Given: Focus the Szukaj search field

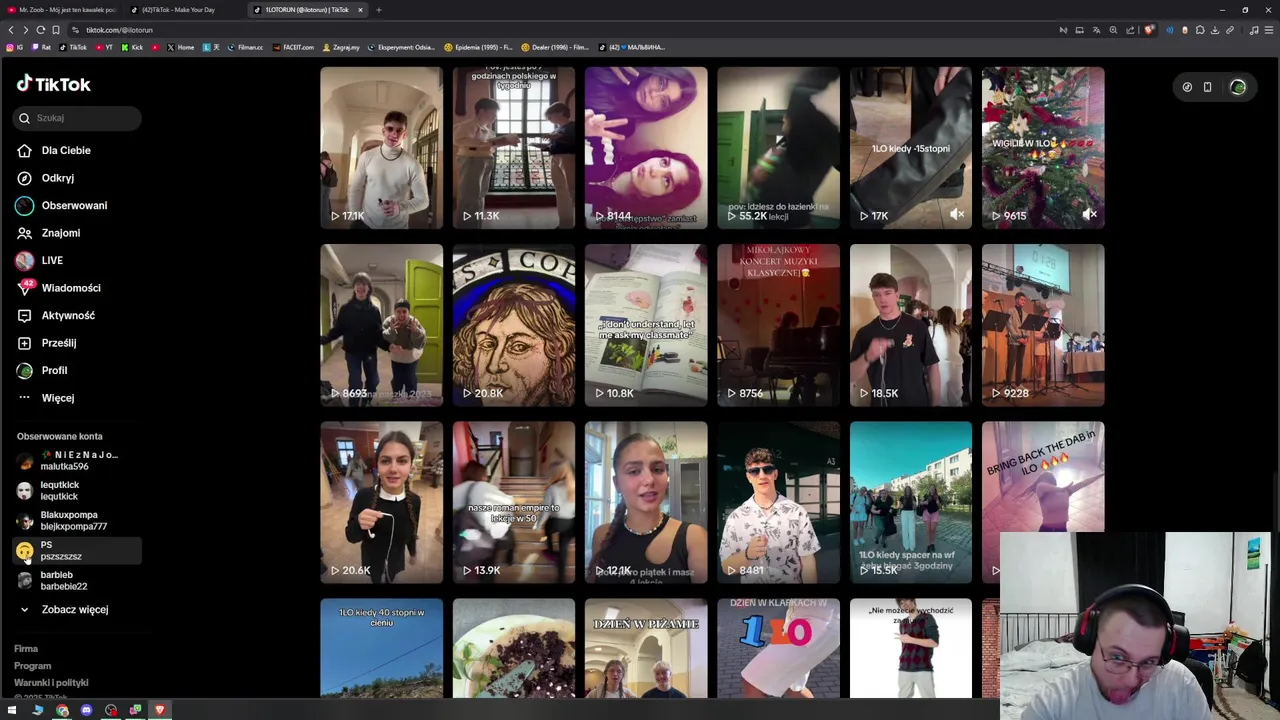Looking at the screenshot, I should [77, 118].
